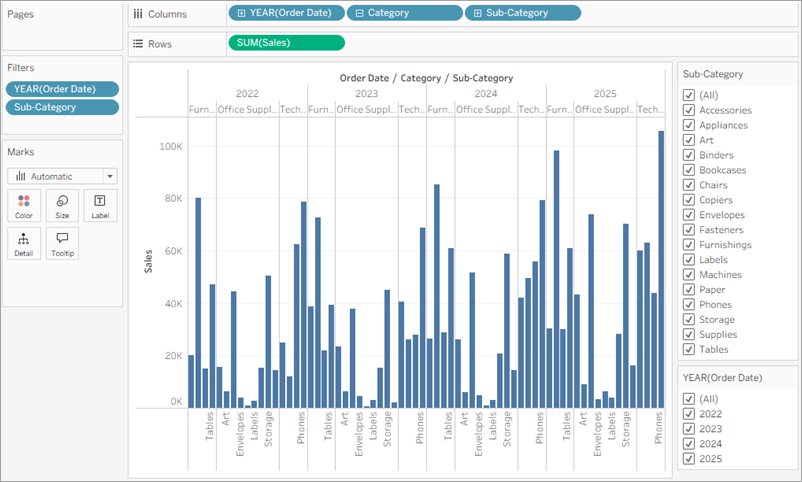Select the 2024 column header in chart
This screenshot has height=482, width=802.
pos(486,93)
